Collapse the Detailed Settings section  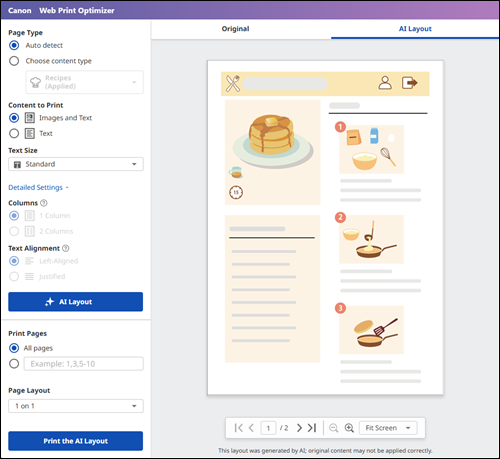tap(38, 187)
